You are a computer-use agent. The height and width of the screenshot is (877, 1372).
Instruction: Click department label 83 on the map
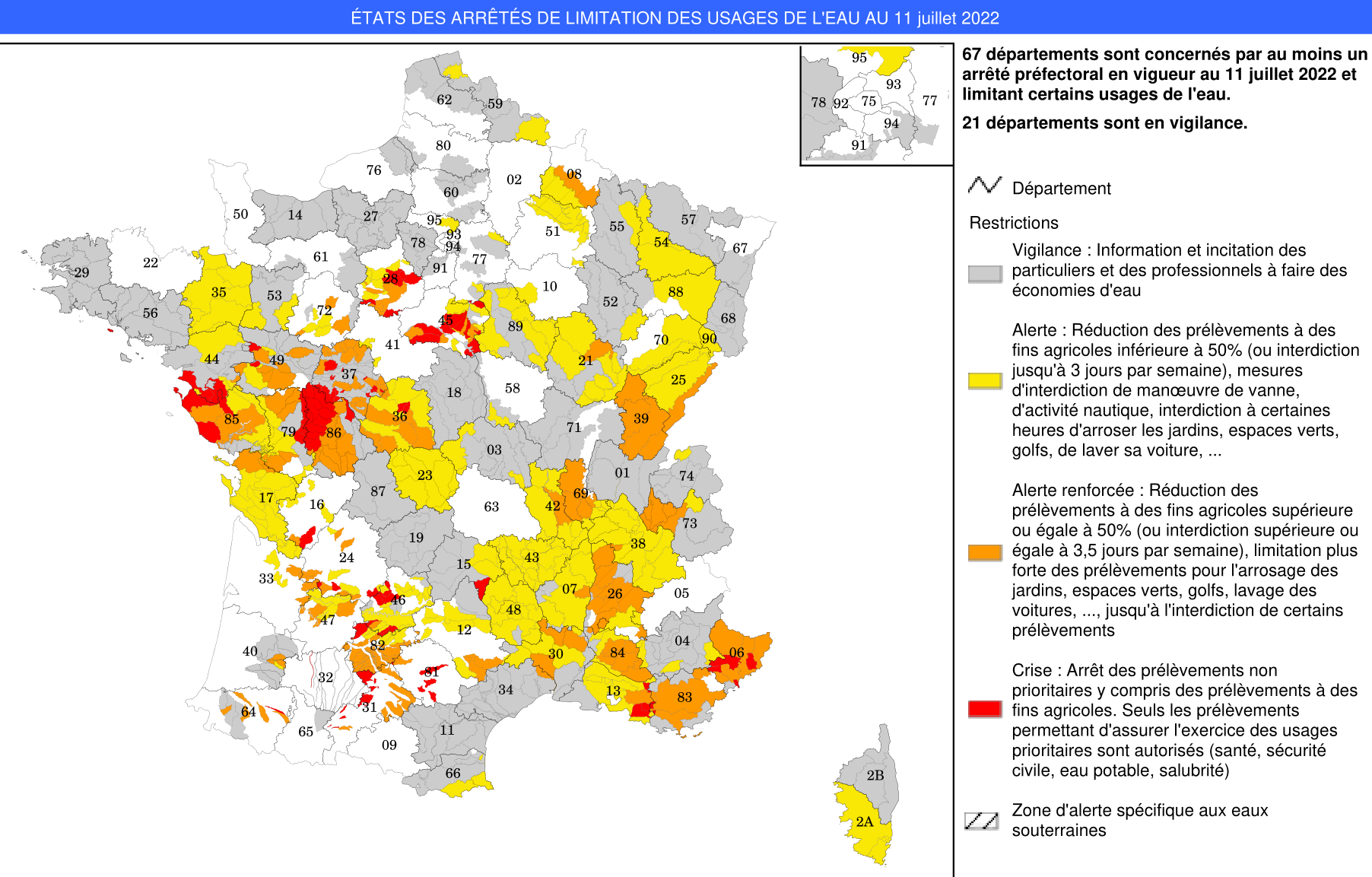click(x=684, y=697)
